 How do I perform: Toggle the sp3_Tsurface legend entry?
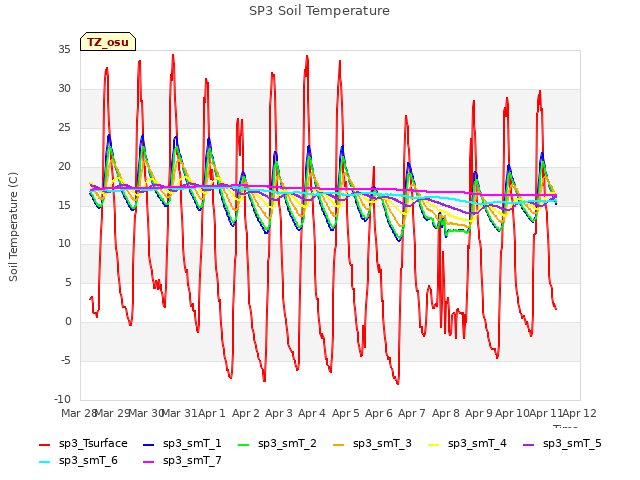(x=83, y=444)
